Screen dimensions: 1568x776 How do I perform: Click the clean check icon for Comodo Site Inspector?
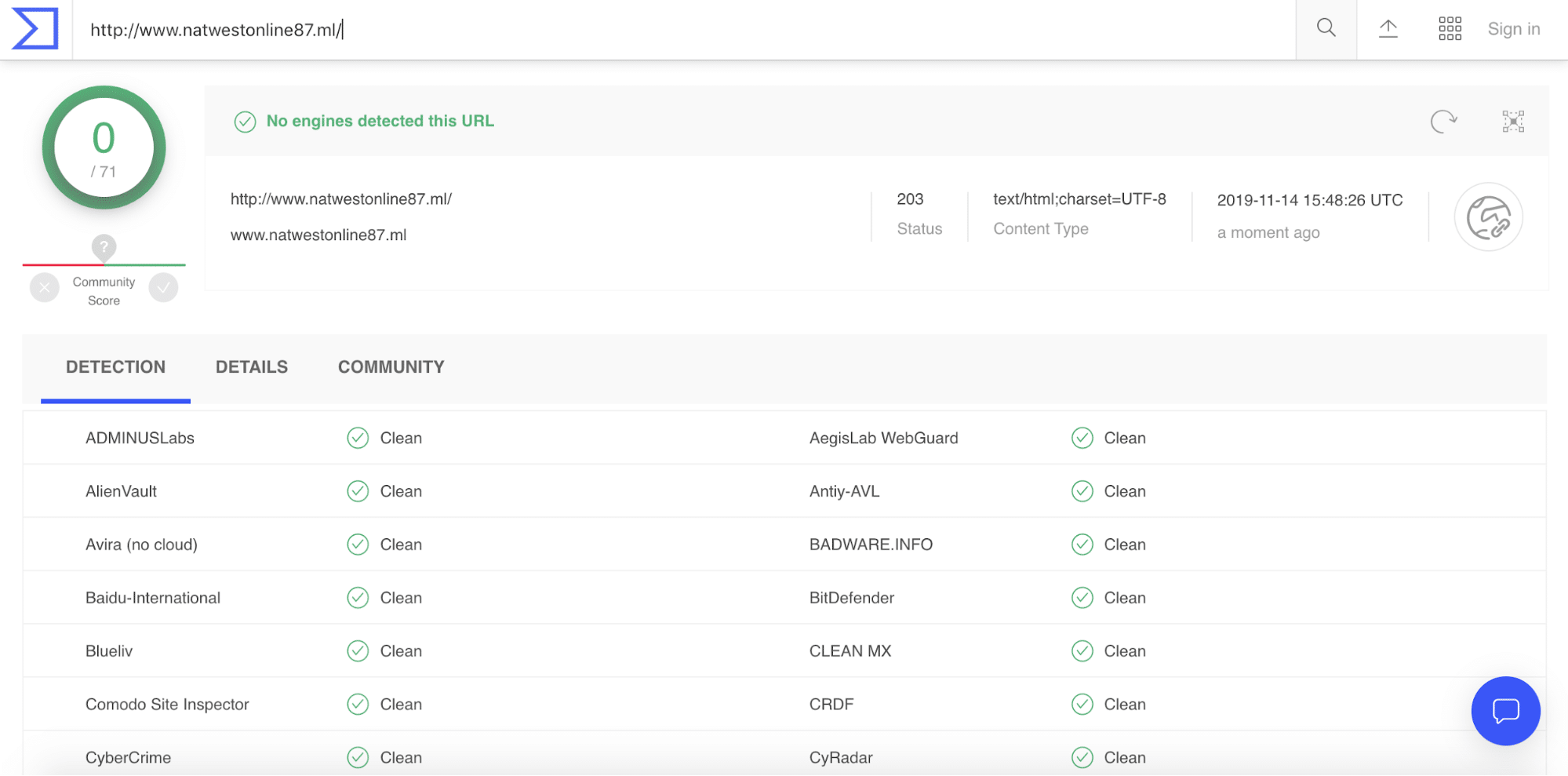[x=358, y=705]
